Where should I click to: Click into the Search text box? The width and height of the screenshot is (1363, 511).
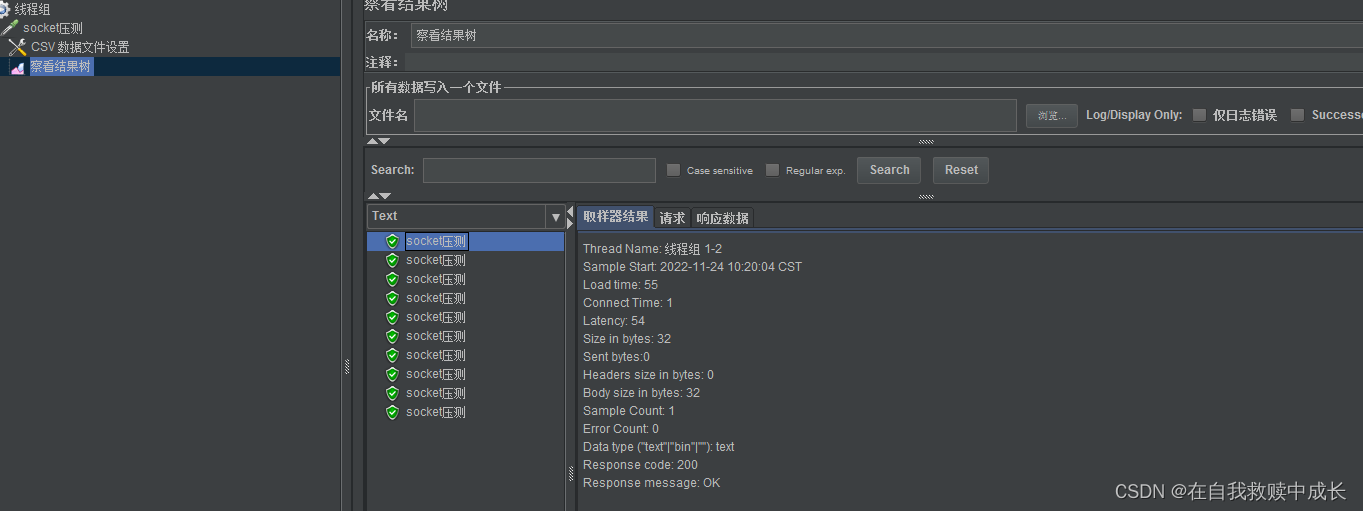[x=539, y=170]
